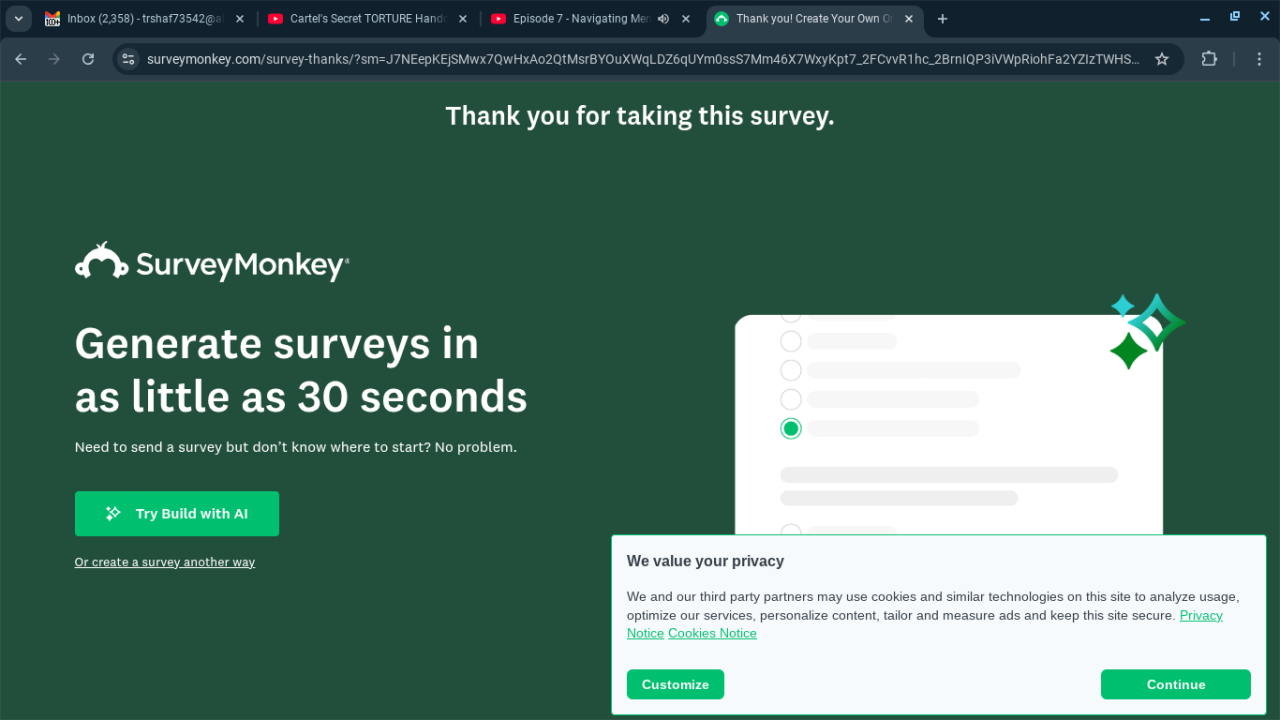
Task: Switch to Episode 7 - Navigating tab
Action: tap(575, 19)
